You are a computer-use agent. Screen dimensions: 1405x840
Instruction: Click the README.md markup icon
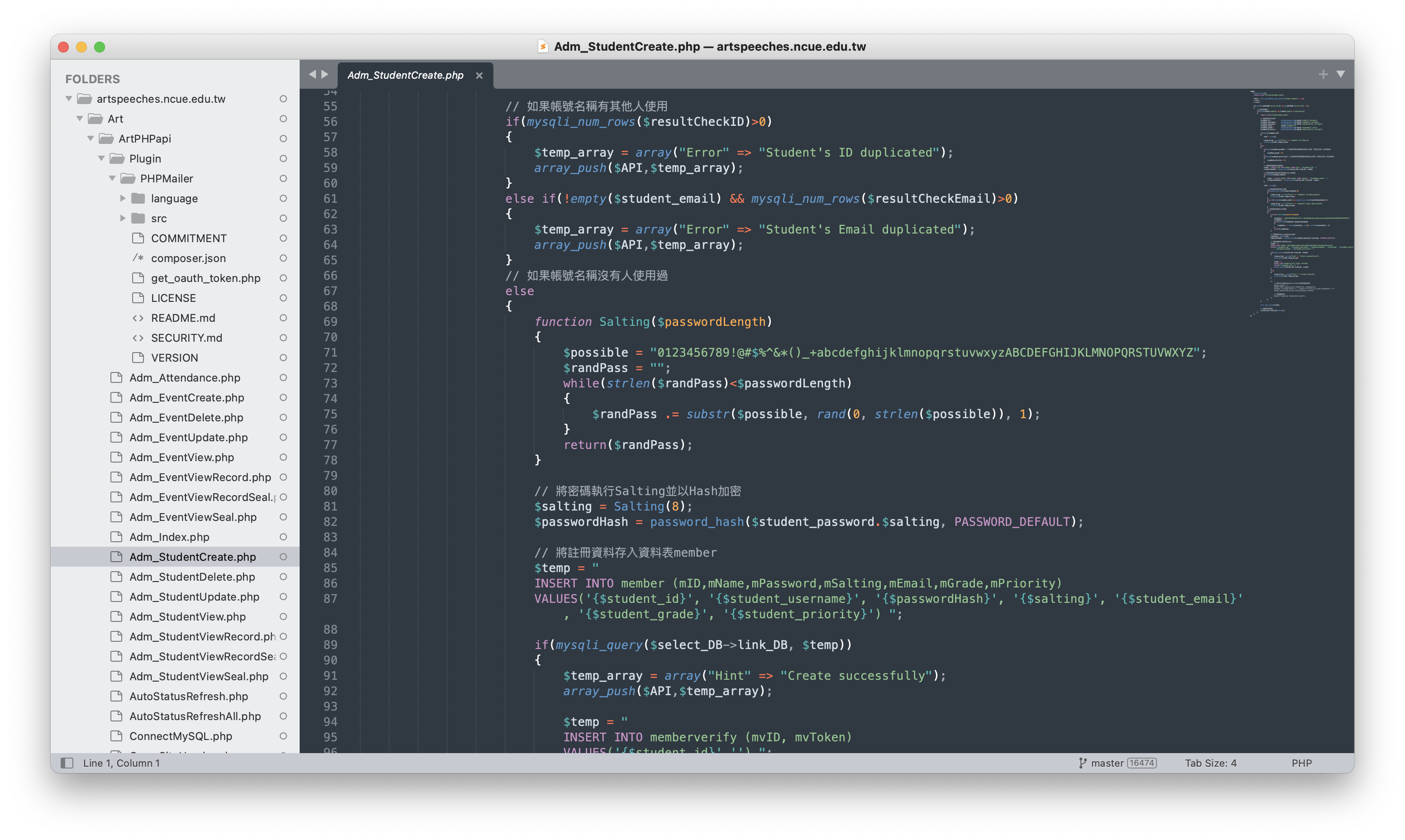[x=138, y=318]
